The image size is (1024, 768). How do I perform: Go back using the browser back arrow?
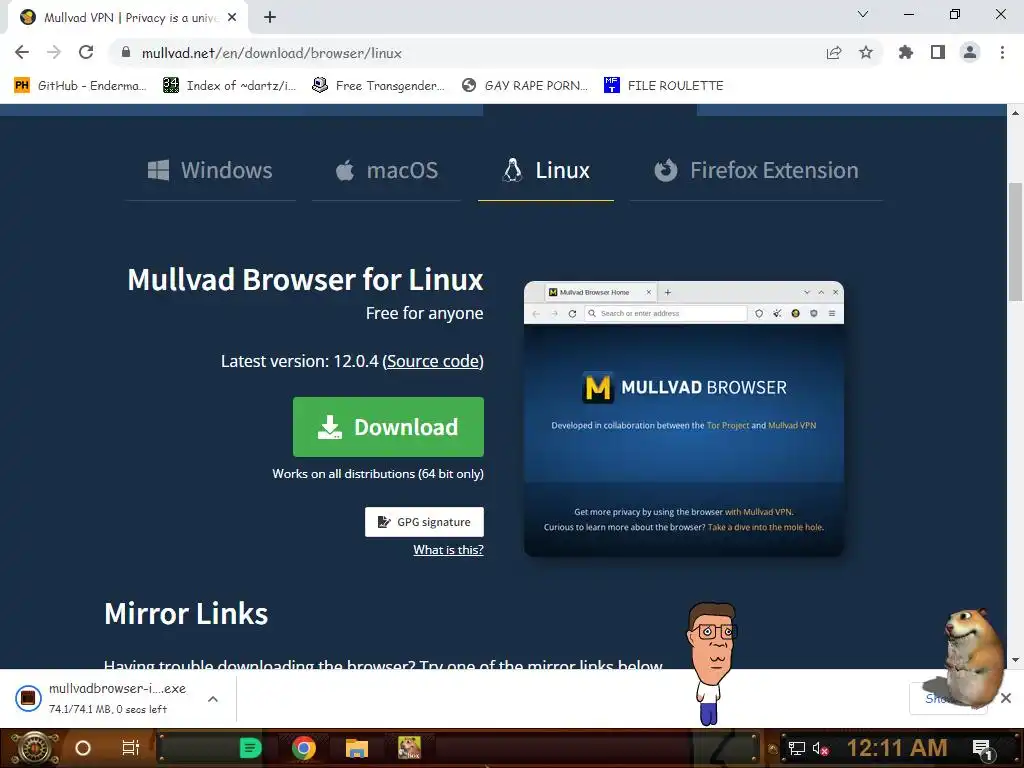22,52
